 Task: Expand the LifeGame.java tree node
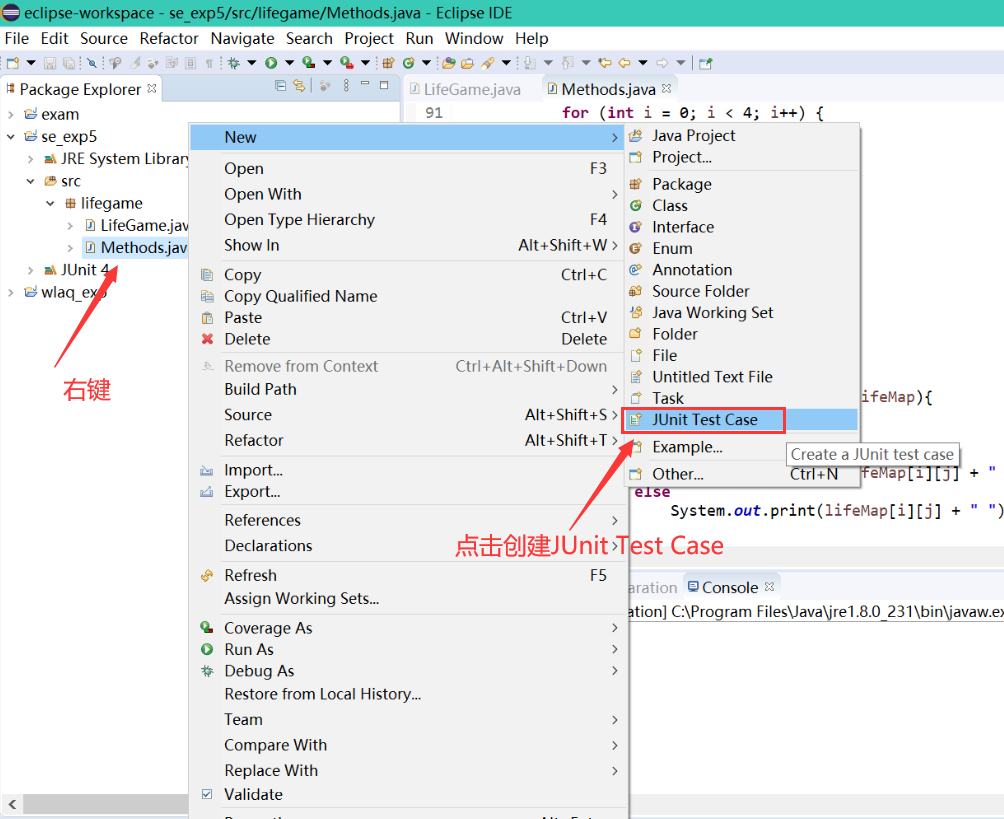70,225
